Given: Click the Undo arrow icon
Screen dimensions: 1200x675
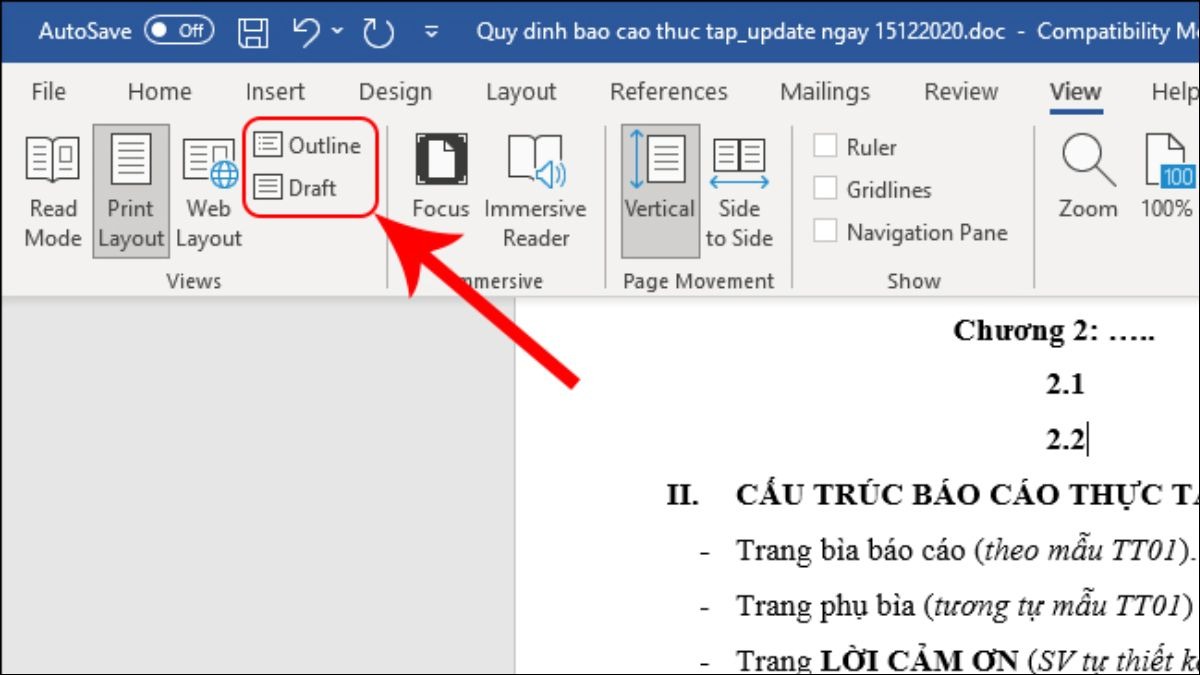Looking at the screenshot, I should (x=307, y=31).
